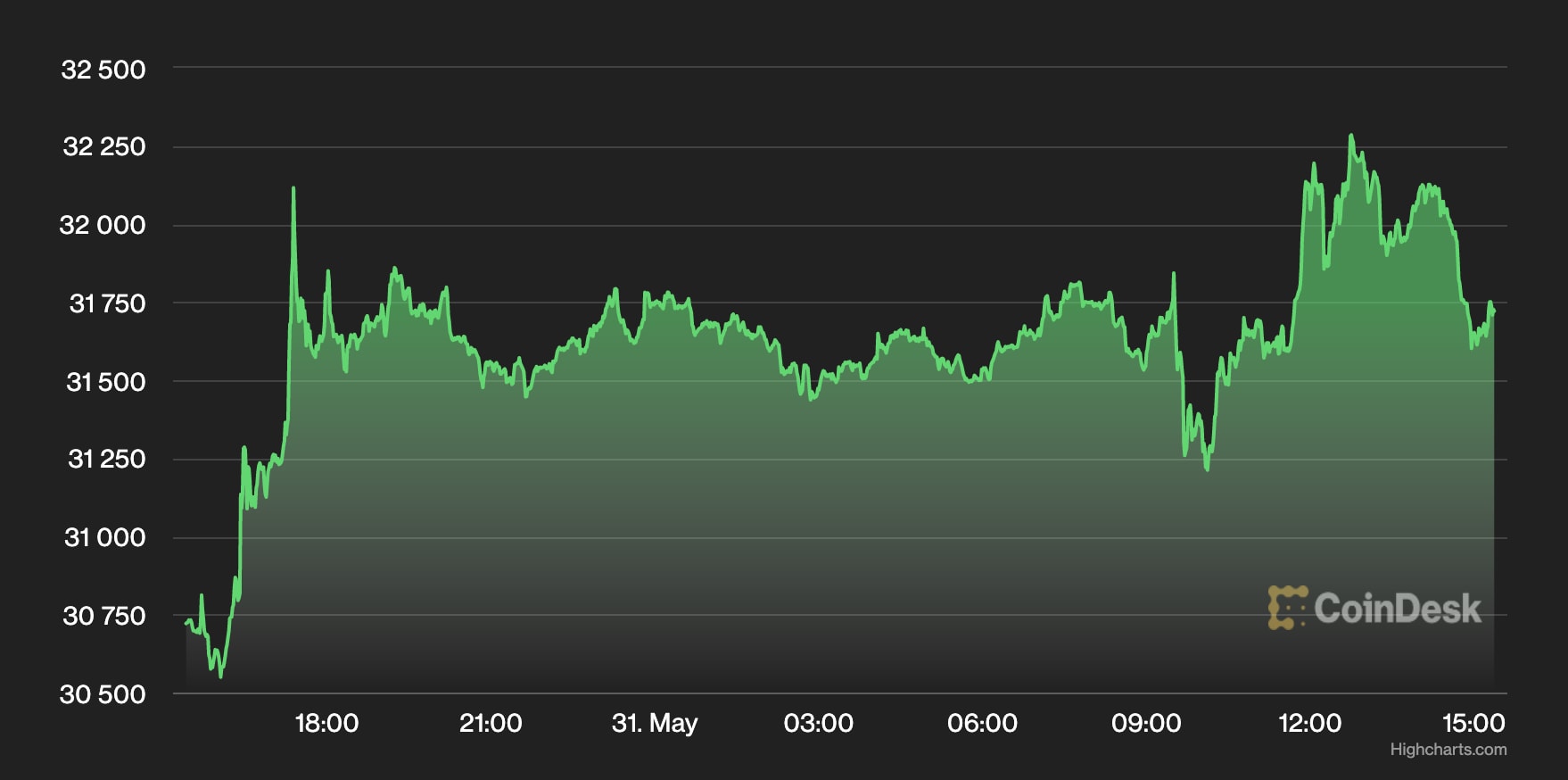Image resolution: width=1568 pixels, height=780 pixels.
Task: Click the CoinDesk logo icon in watermark
Action: (1287, 608)
